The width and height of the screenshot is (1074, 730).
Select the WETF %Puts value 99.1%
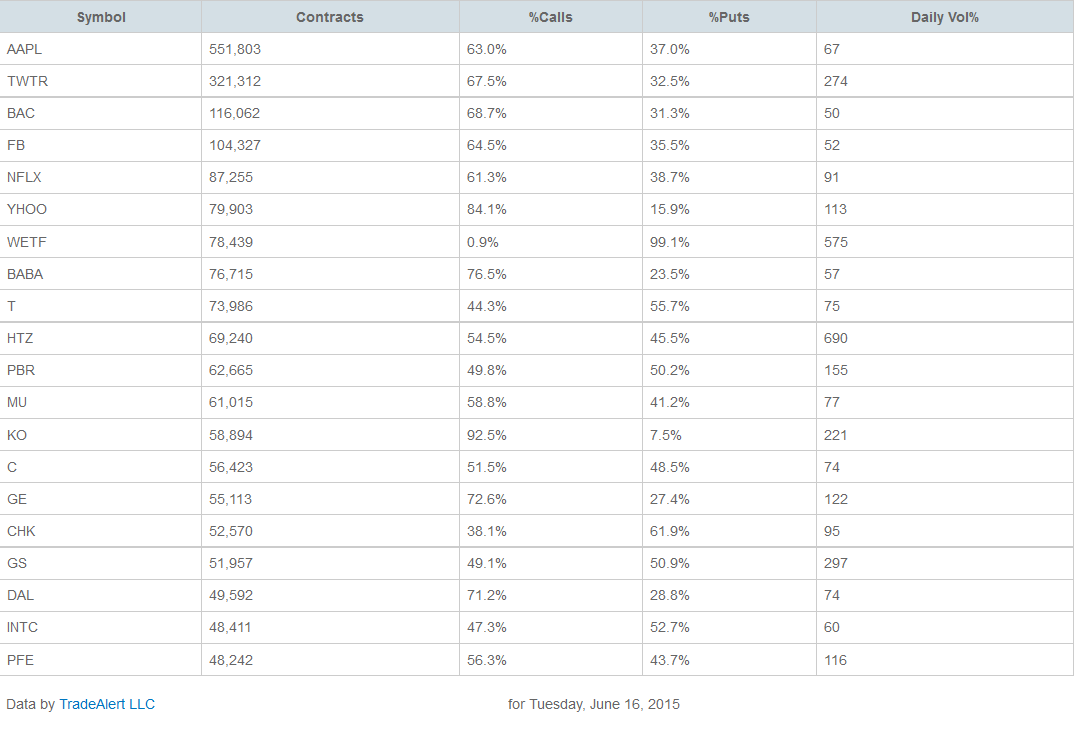coord(670,242)
